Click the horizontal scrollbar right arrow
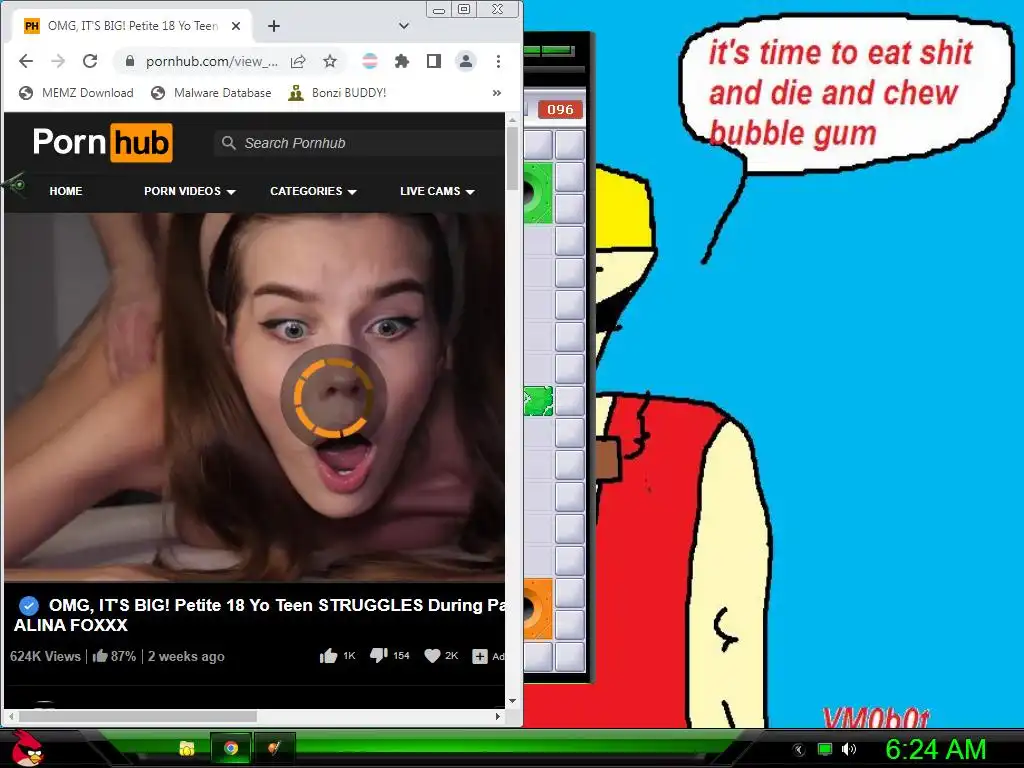The height and width of the screenshot is (768, 1024). tap(498, 716)
